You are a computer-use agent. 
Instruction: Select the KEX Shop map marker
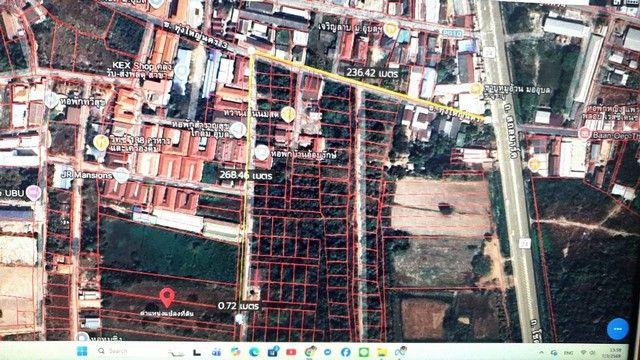182,71
